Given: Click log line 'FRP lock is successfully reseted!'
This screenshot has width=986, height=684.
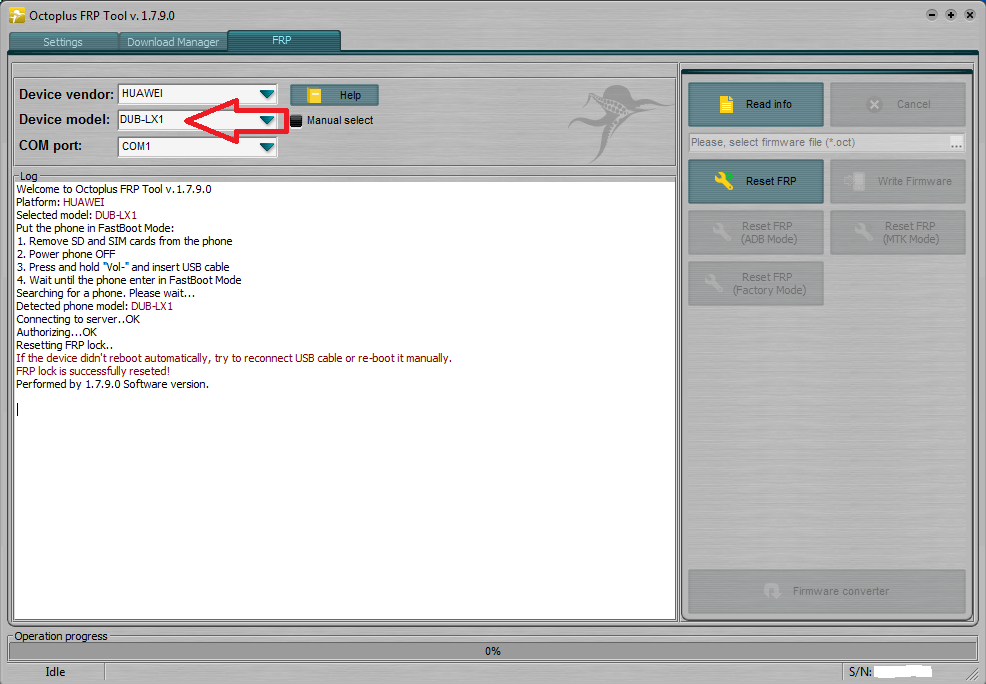Looking at the screenshot, I should click(93, 372).
